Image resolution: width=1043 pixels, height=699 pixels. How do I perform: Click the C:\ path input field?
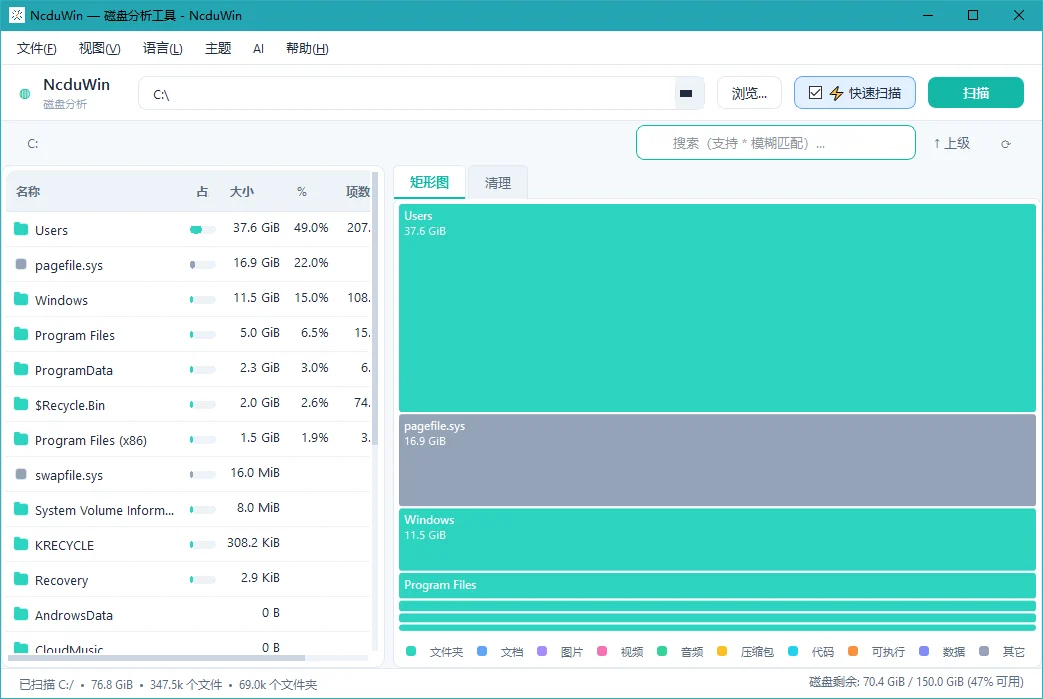pyautogui.click(x=407, y=94)
